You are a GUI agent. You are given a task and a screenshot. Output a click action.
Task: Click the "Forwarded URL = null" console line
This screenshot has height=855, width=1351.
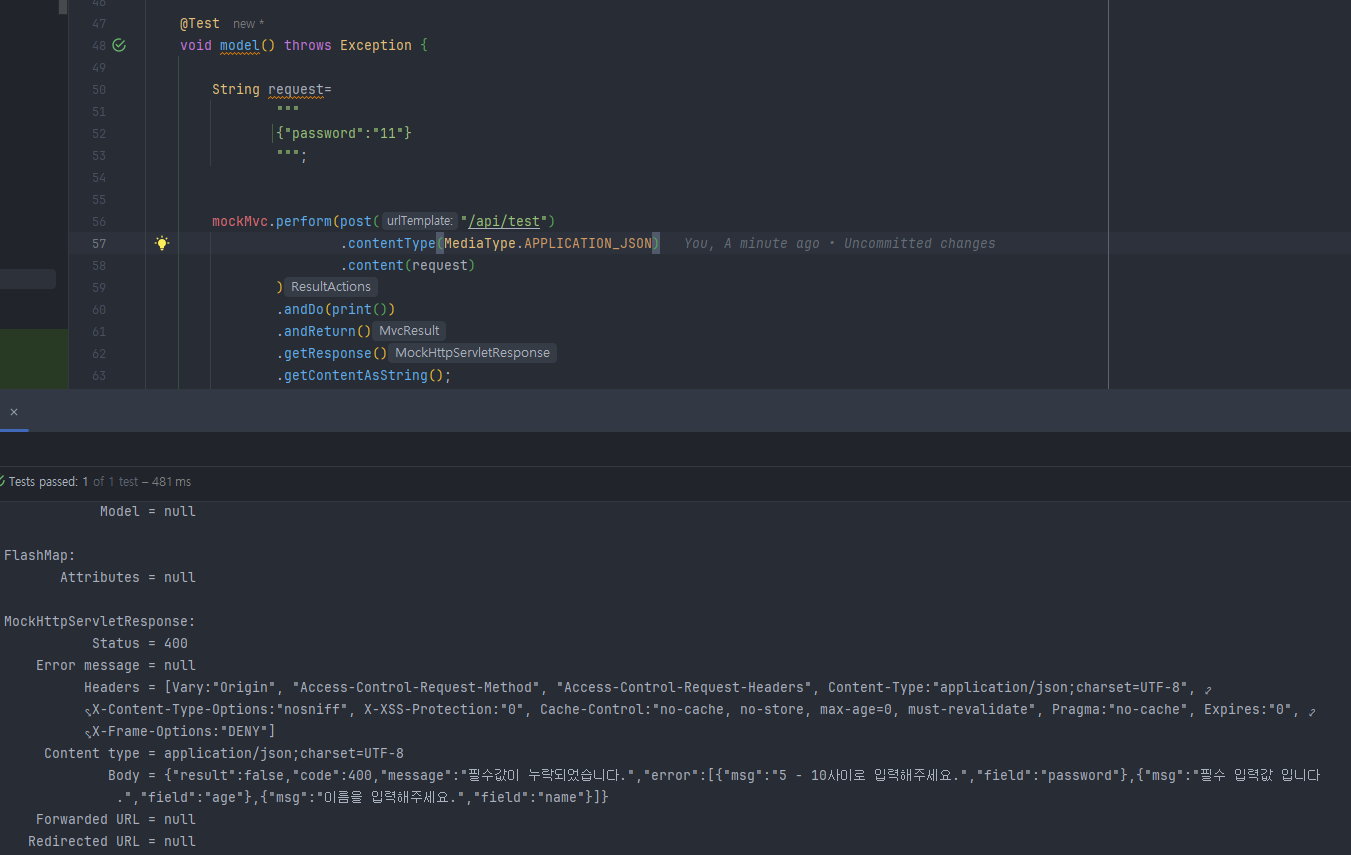pyautogui.click(x=116, y=819)
